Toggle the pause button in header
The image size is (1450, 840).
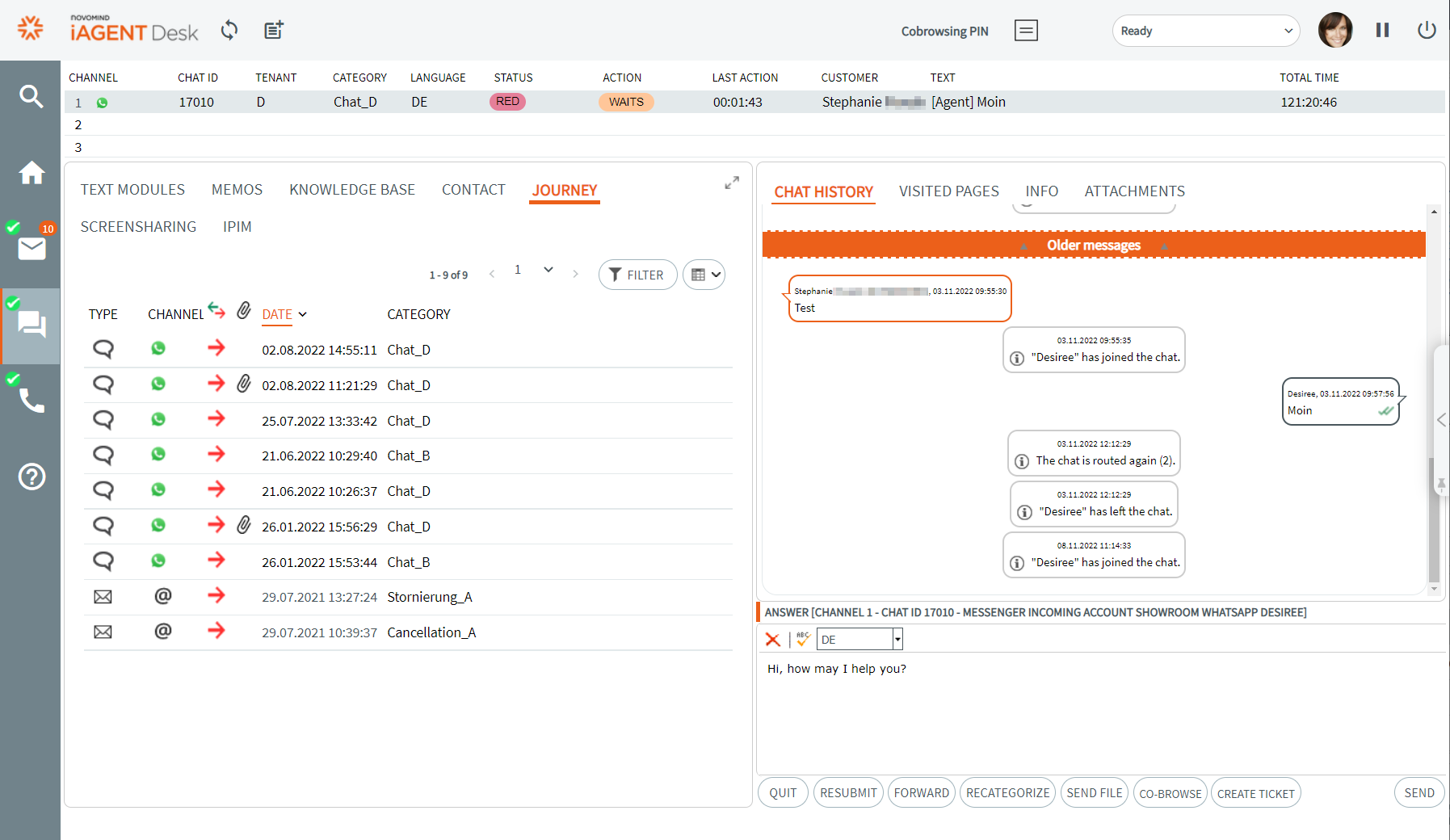1382,31
